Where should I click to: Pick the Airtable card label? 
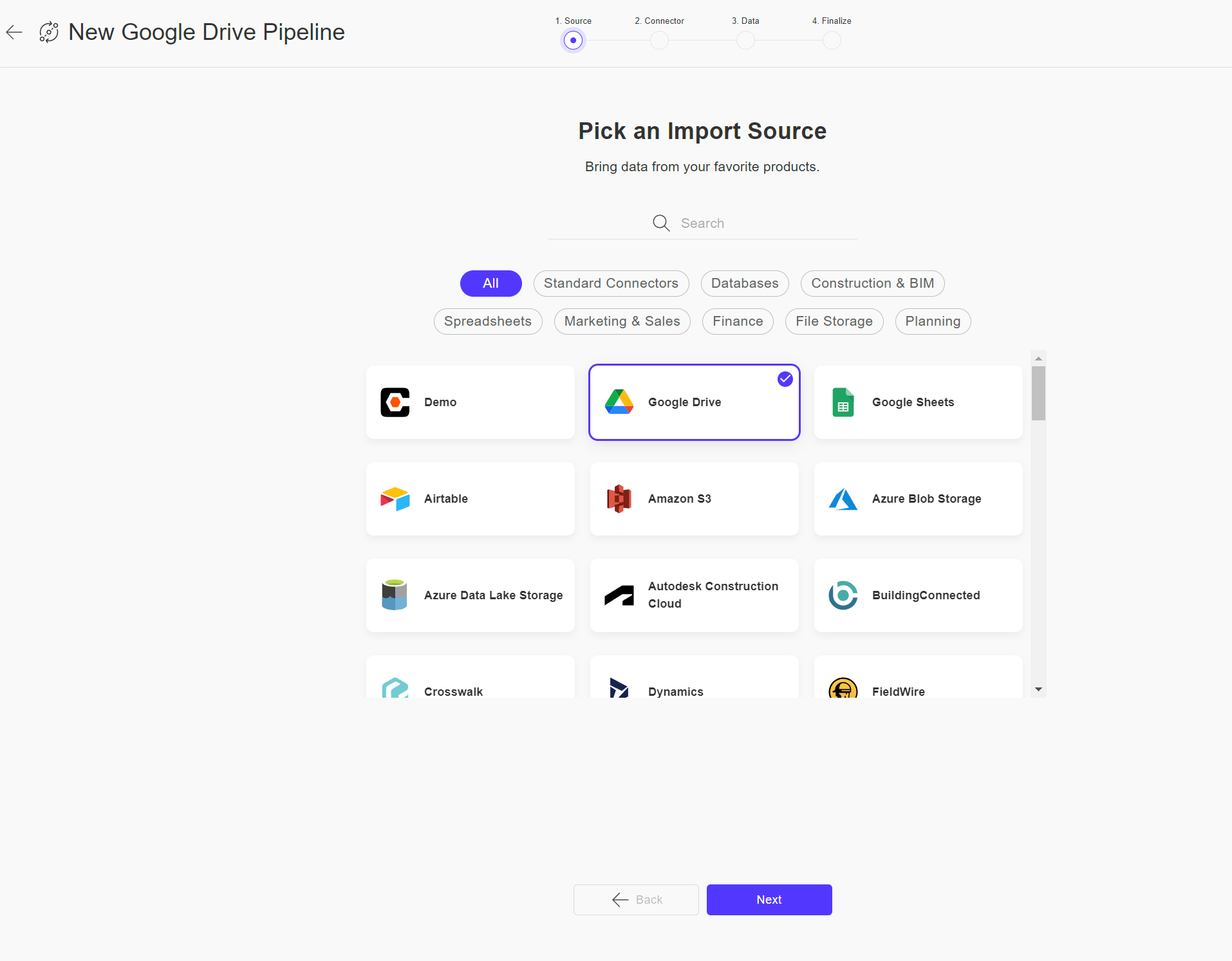[446, 499]
